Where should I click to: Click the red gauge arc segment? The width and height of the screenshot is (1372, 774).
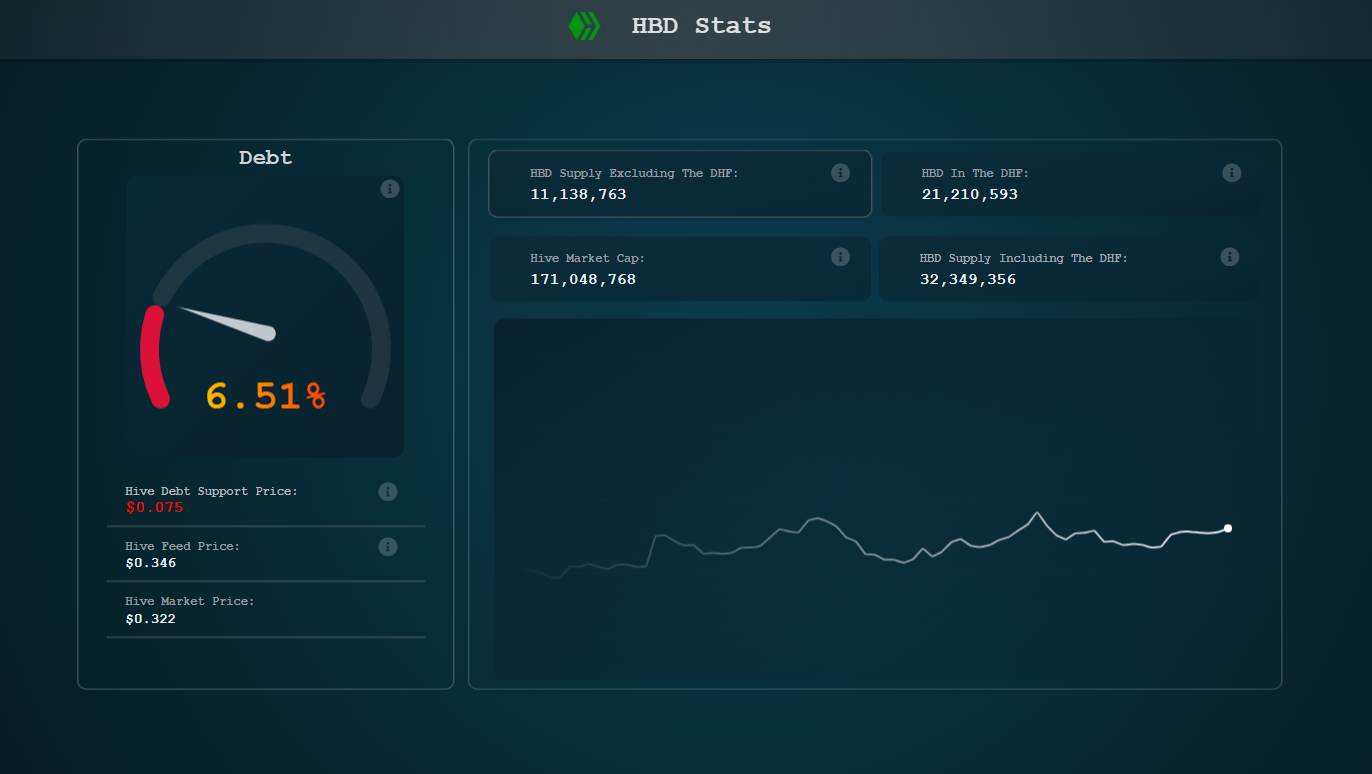pyautogui.click(x=153, y=357)
